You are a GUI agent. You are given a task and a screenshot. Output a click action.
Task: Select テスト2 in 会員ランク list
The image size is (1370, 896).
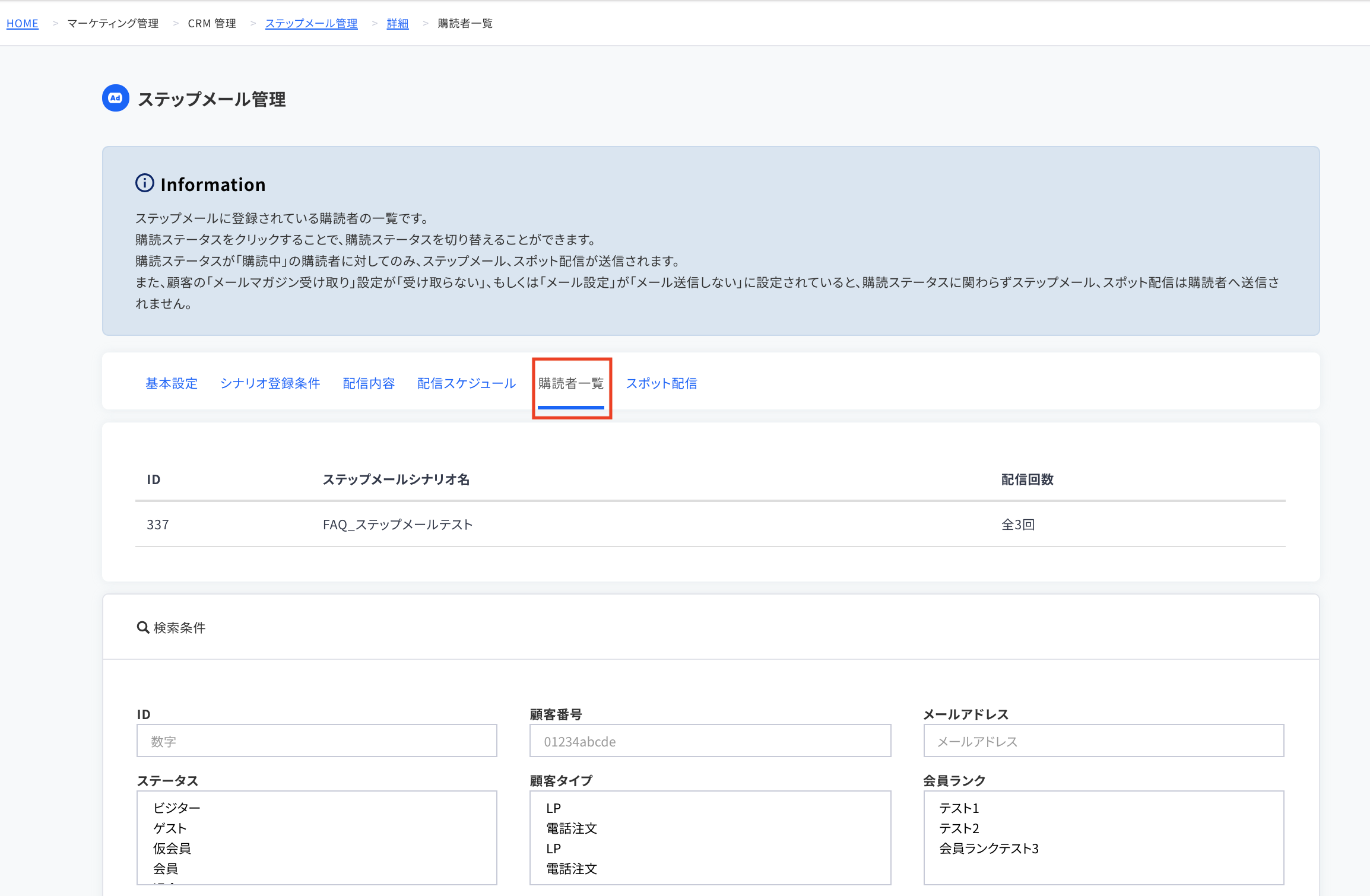959,828
